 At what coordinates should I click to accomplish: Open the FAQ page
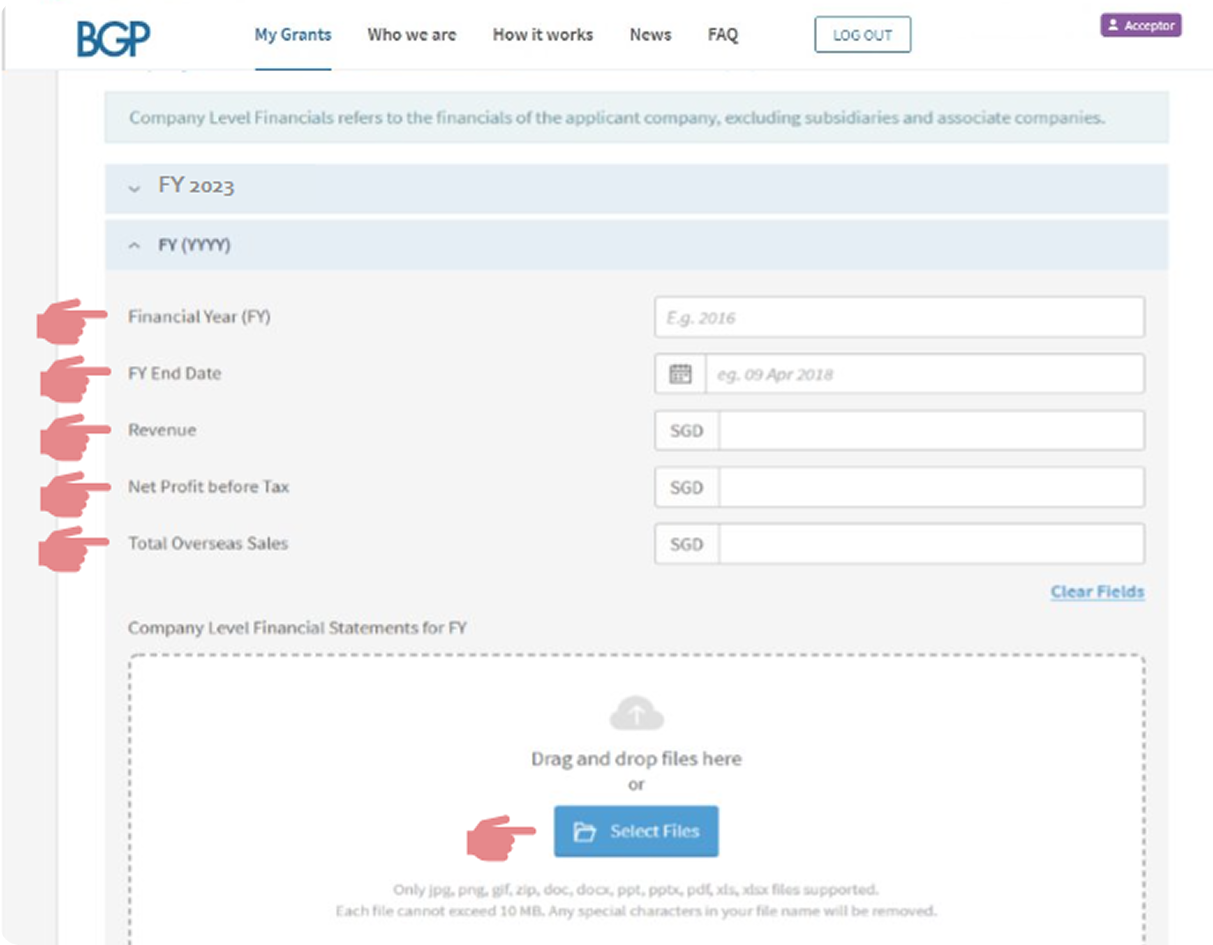click(722, 35)
